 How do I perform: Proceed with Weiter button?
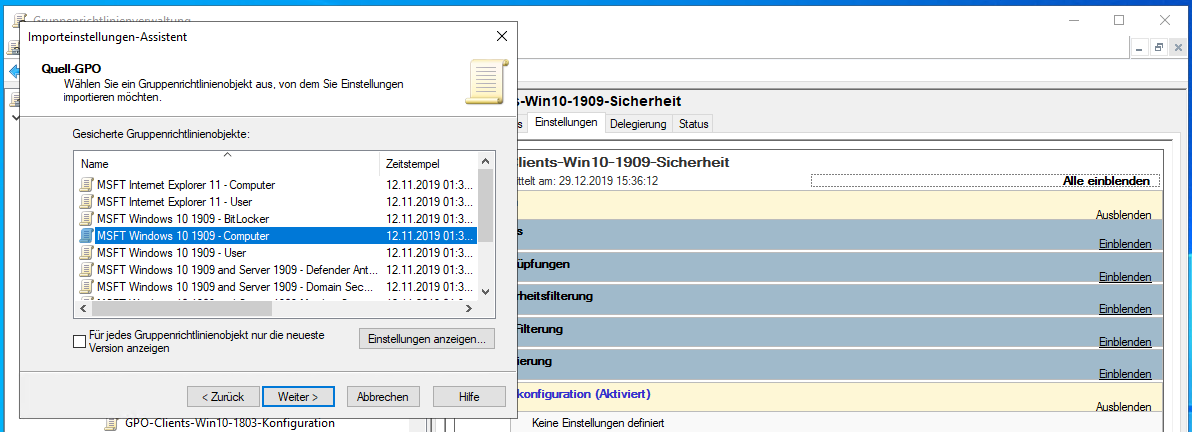298,396
